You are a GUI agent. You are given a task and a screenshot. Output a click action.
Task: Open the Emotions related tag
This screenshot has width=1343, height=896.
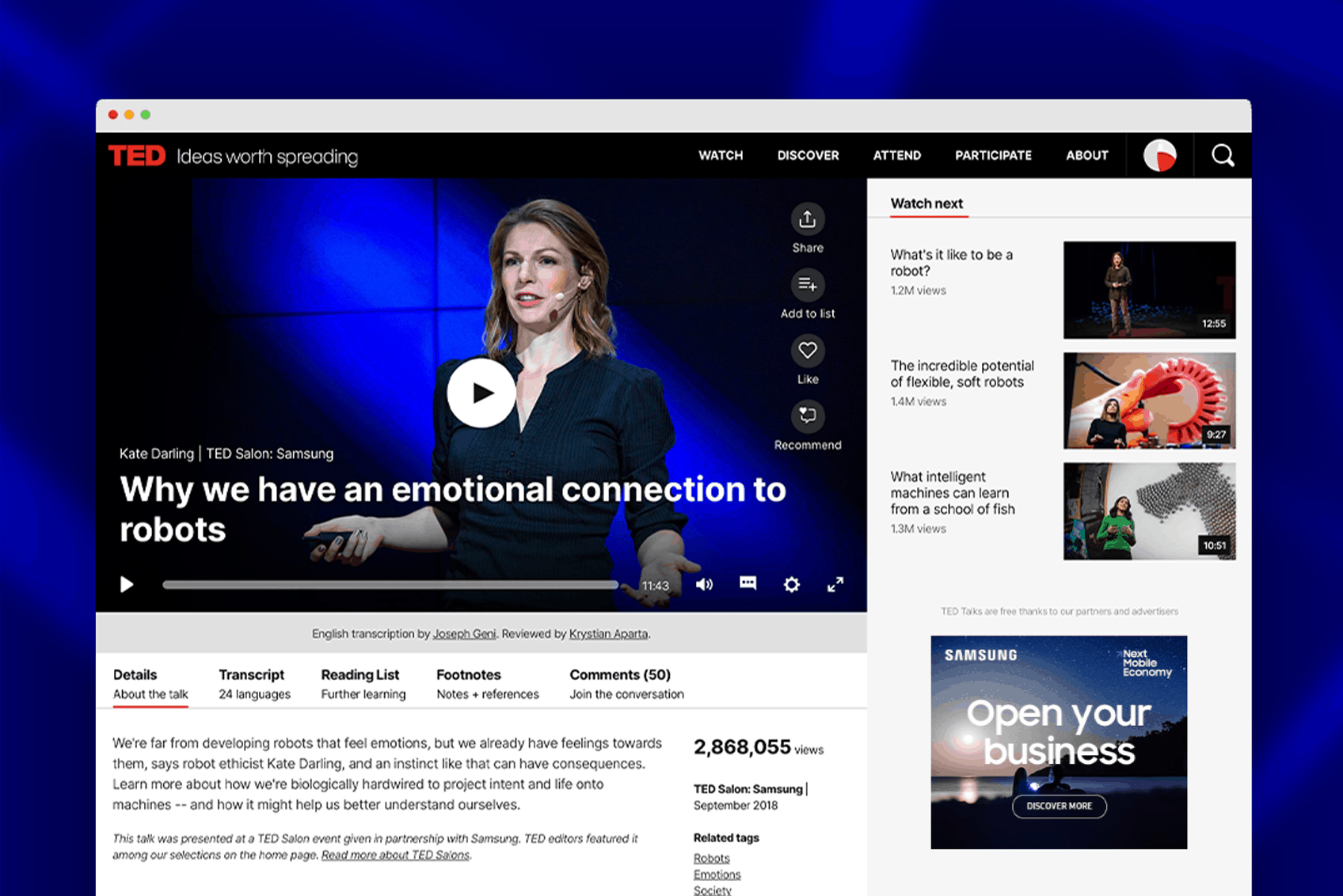(x=717, y=875)
